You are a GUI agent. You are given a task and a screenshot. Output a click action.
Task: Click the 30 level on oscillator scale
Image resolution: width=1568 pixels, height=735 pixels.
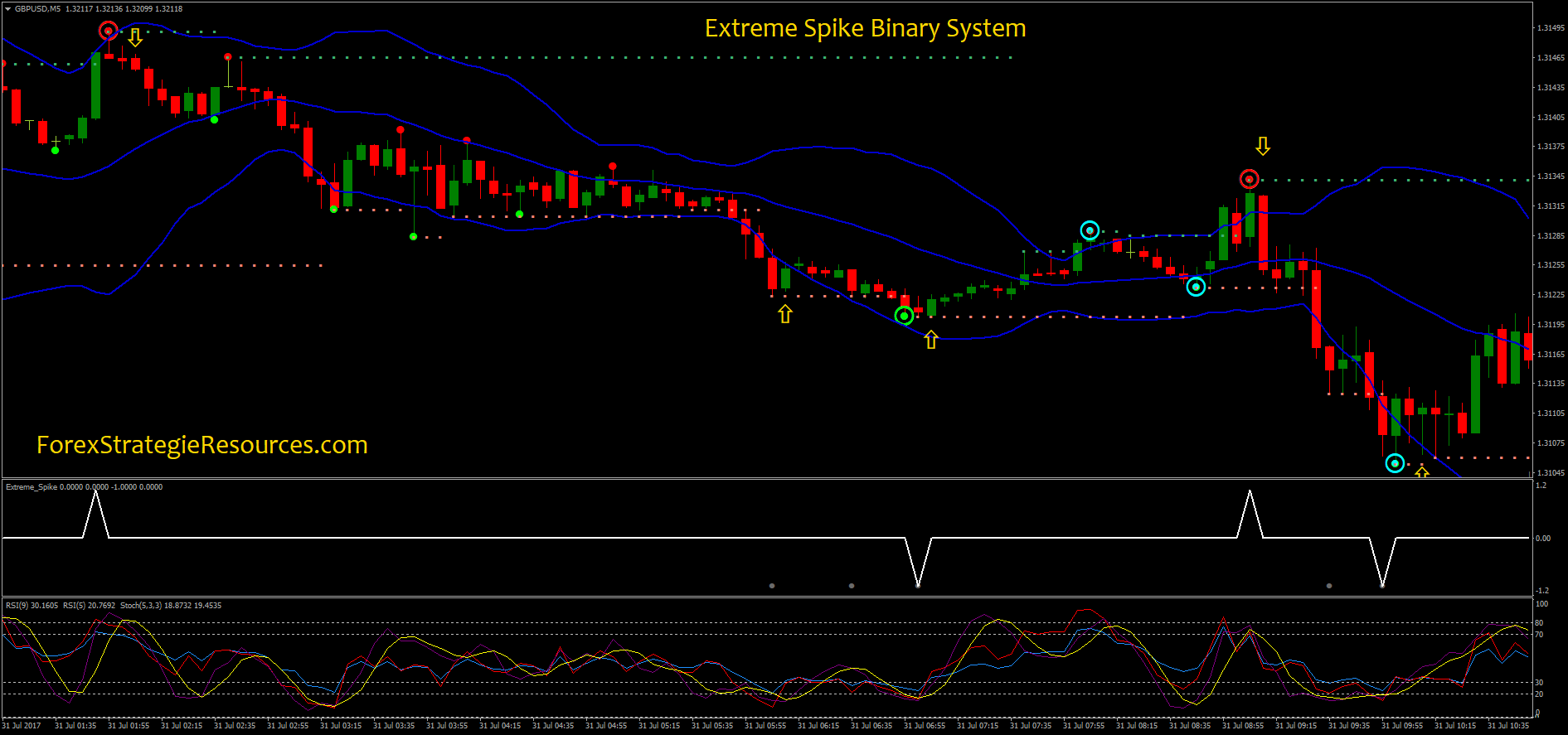pos(1539,683)
